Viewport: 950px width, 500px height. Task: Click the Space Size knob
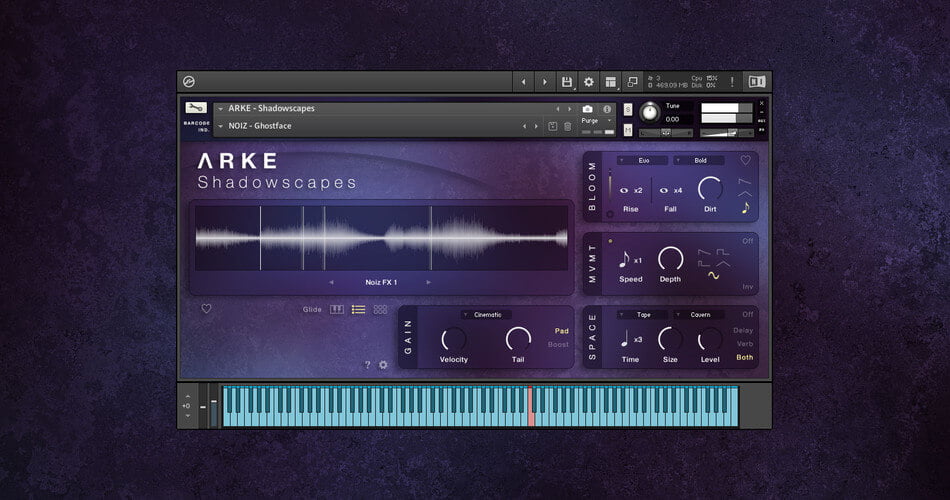click(x=670, y=339)
